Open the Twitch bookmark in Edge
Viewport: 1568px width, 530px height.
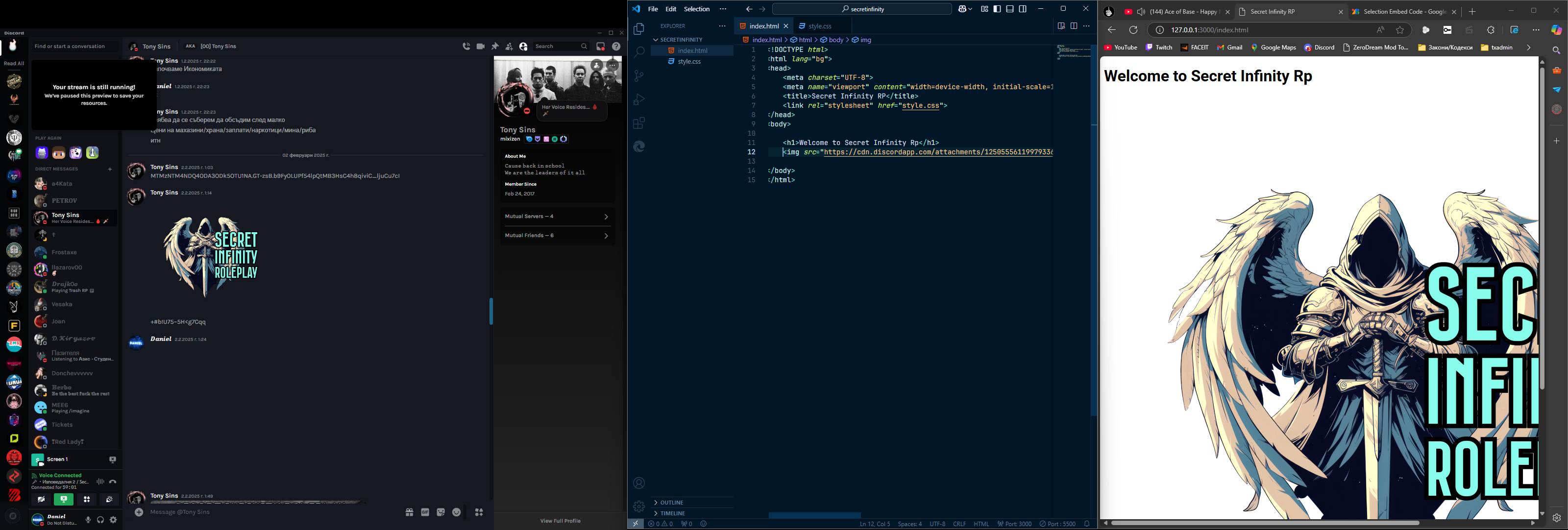click(1159, 48)
